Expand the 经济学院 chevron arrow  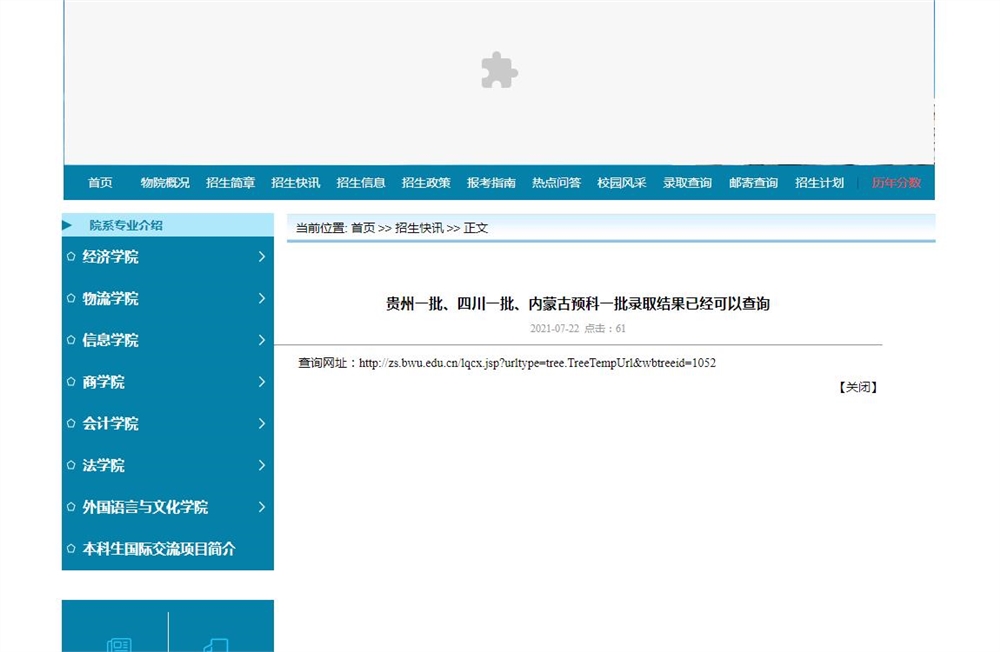click(261, 256)
